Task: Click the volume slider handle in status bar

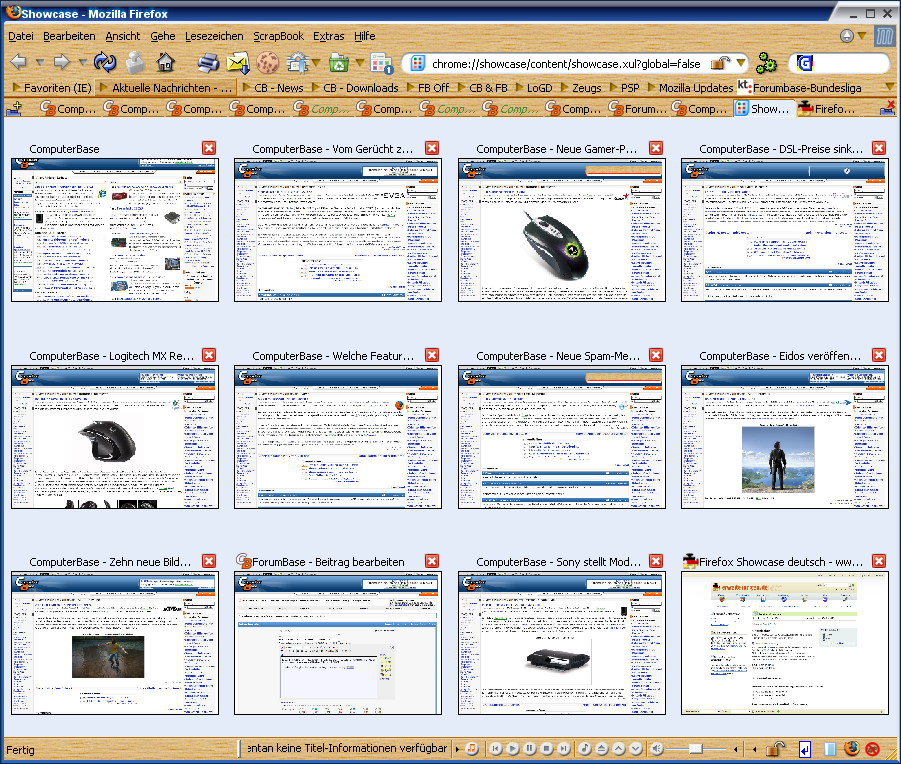Action: [x=695, y=748]
